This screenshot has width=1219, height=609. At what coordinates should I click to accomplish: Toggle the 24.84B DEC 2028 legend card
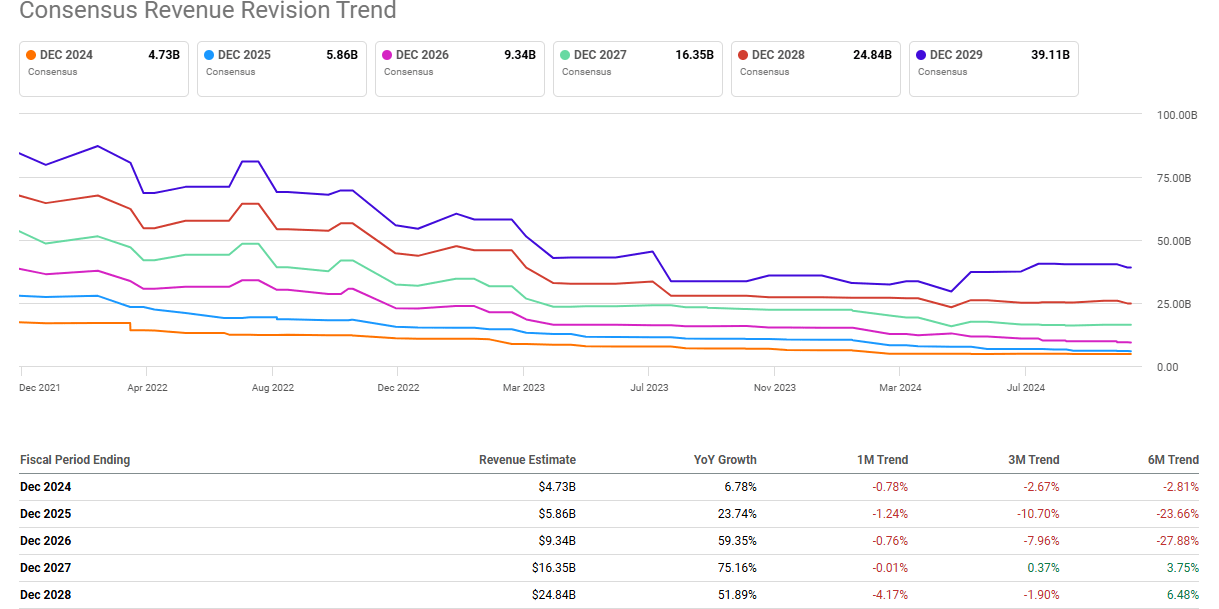click(815, 68)
